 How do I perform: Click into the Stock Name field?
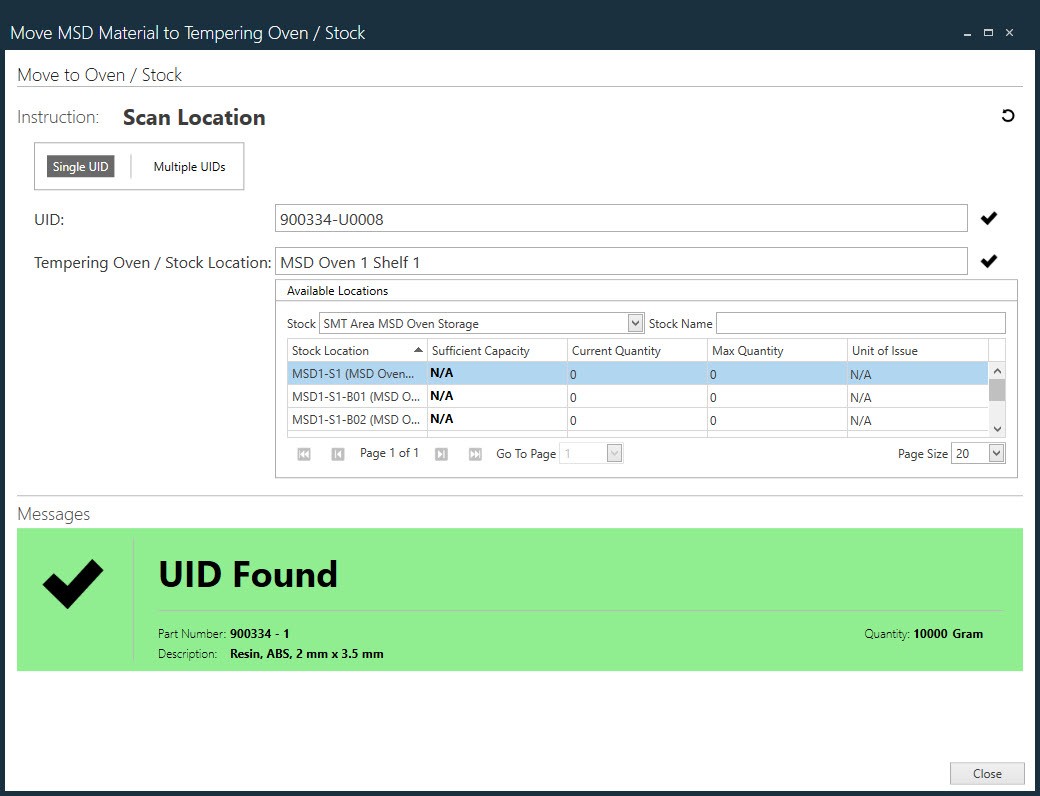point(860,323)
